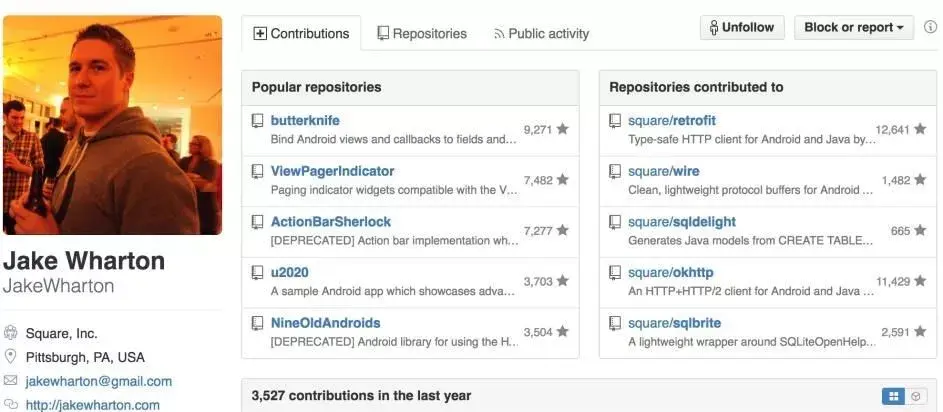Screen dimensions: 943x412
Task: Click the info icon beside Block or report
Action: (927, 28)
